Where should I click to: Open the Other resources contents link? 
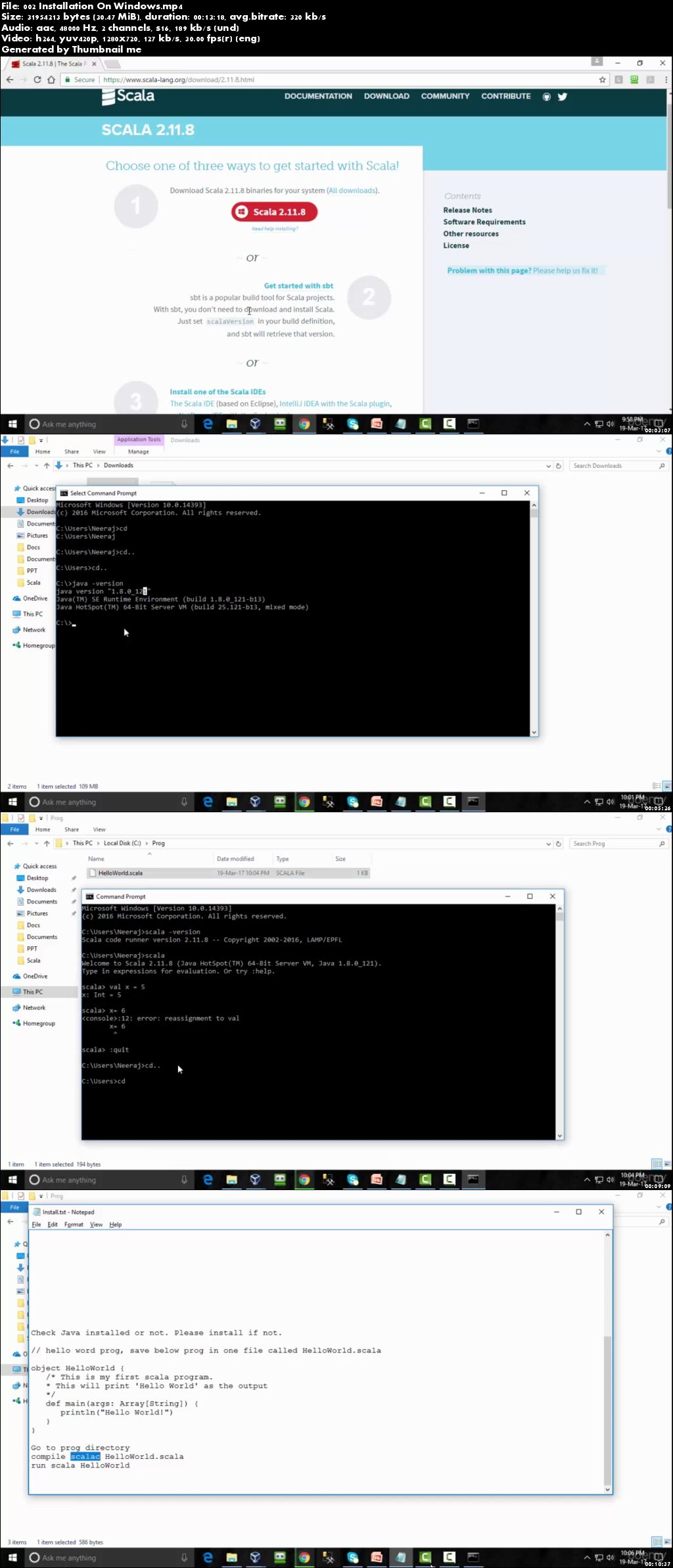click(471, 234)
